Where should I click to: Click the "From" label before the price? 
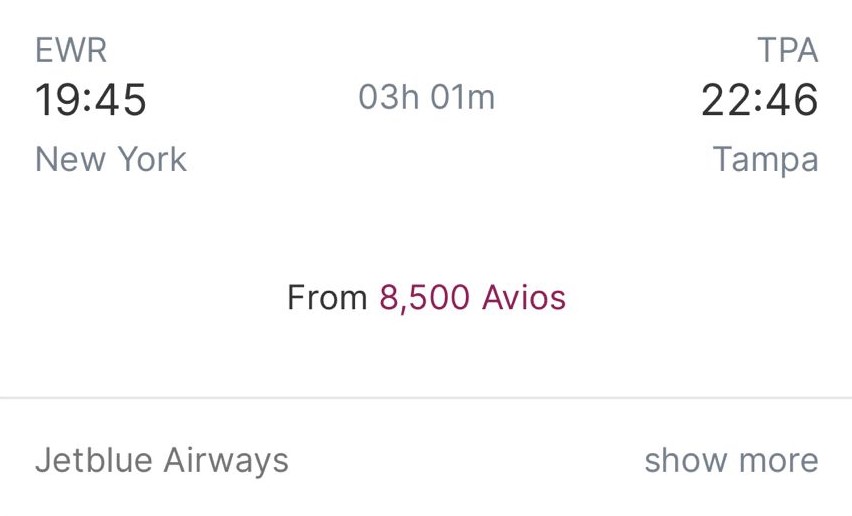click(x=327, y=297)
